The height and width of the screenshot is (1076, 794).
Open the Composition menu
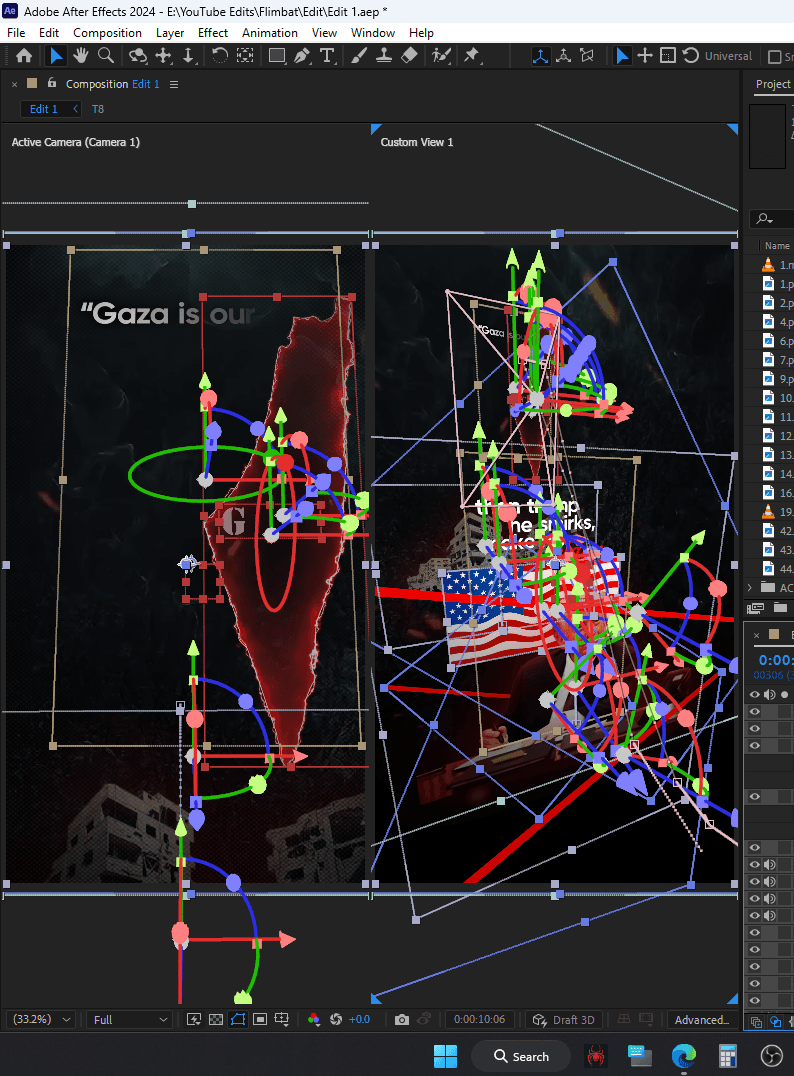pos(107,33)
